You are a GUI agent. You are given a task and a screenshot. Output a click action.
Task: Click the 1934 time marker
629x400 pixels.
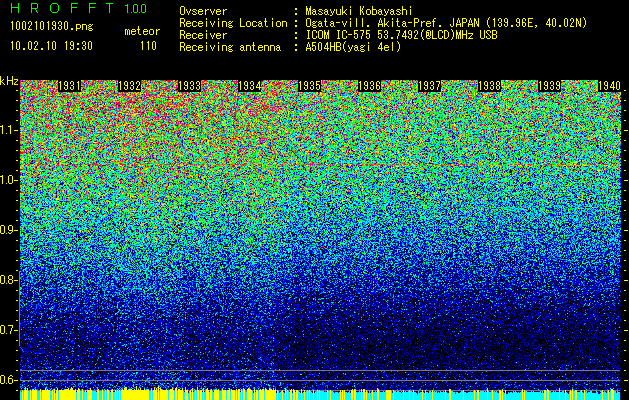click(250, 86)
